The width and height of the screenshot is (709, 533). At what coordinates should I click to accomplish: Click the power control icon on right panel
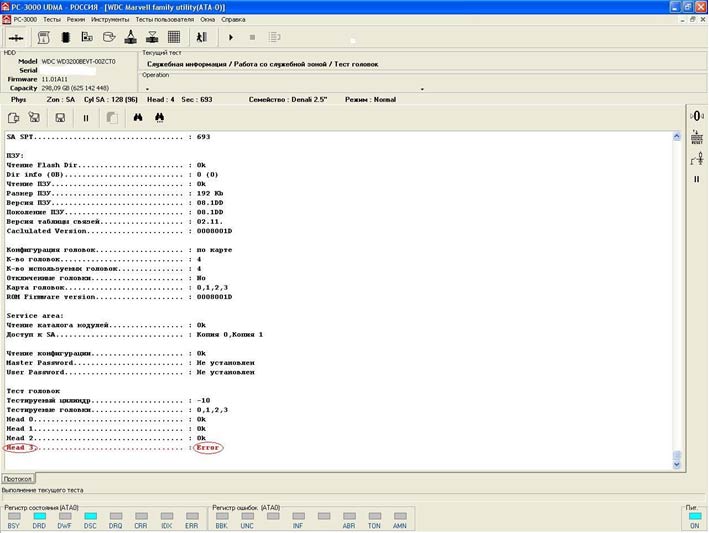point(697,158)
